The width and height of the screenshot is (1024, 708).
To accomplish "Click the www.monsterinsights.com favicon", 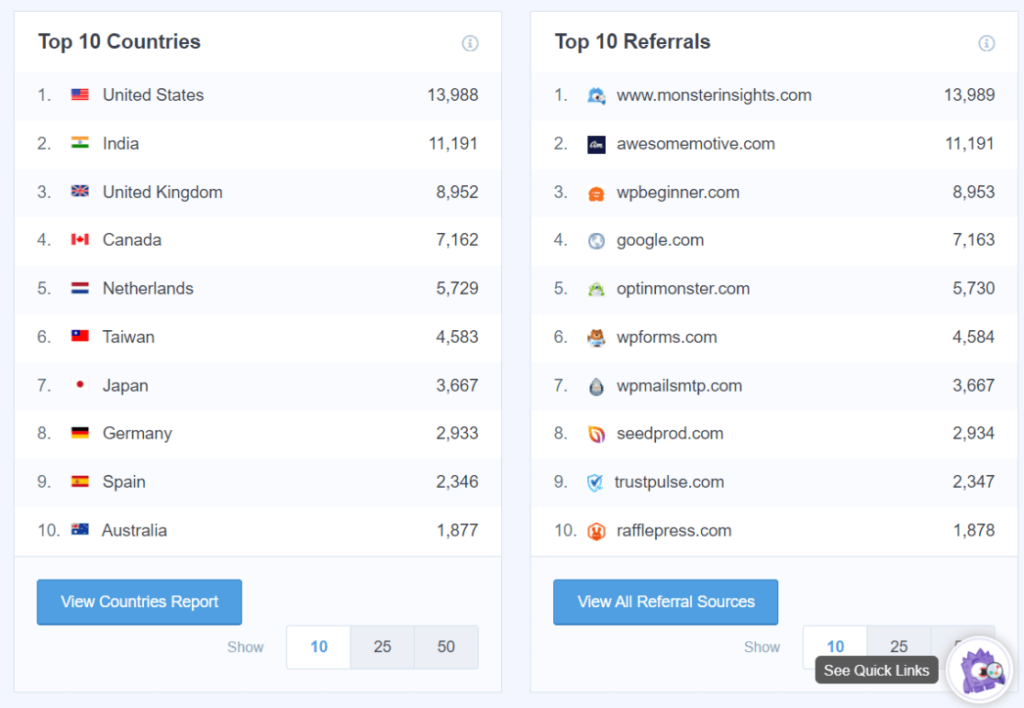I will (597, 95).
